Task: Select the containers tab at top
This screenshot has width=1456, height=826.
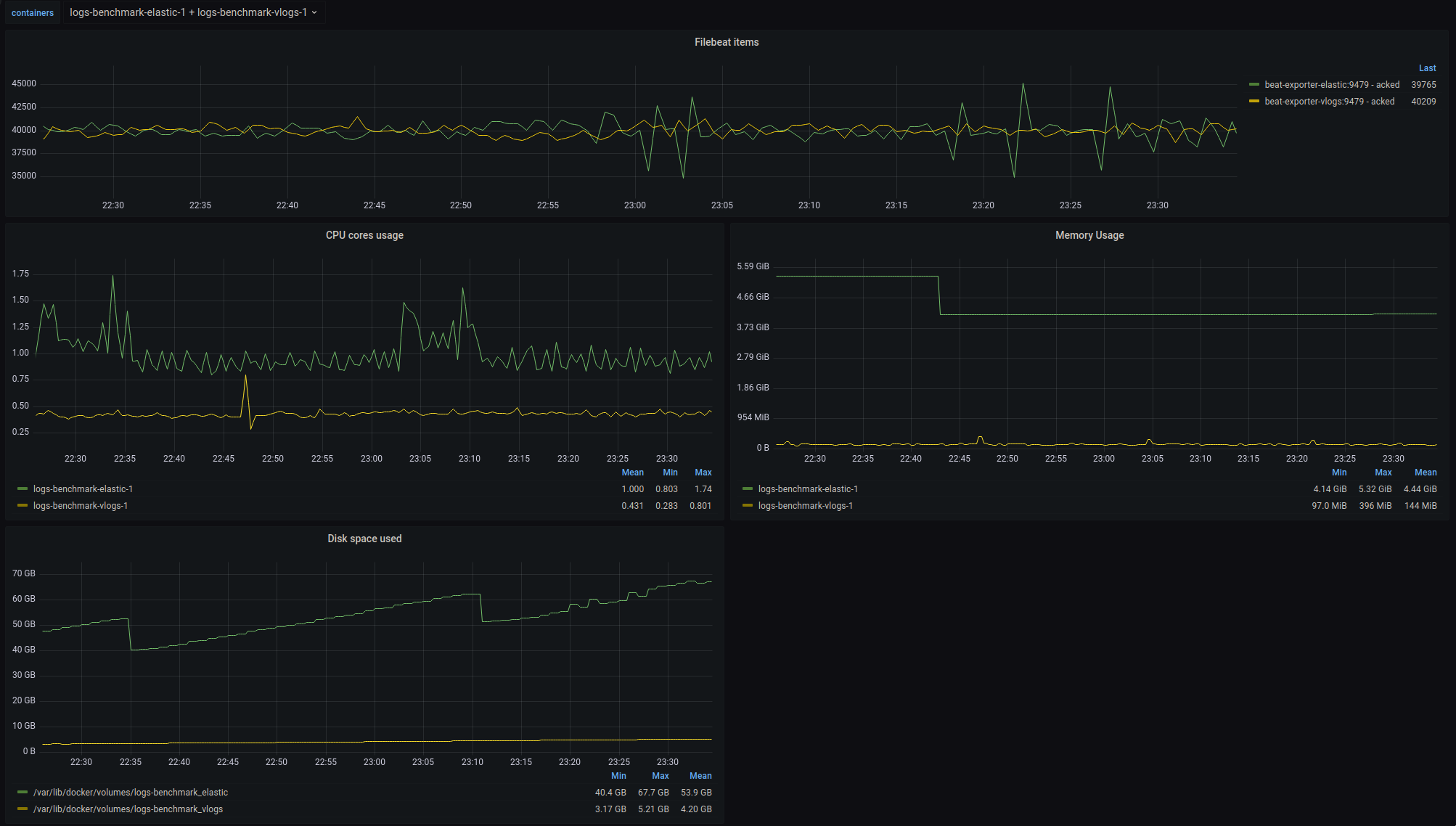Action: coord(31,12)
